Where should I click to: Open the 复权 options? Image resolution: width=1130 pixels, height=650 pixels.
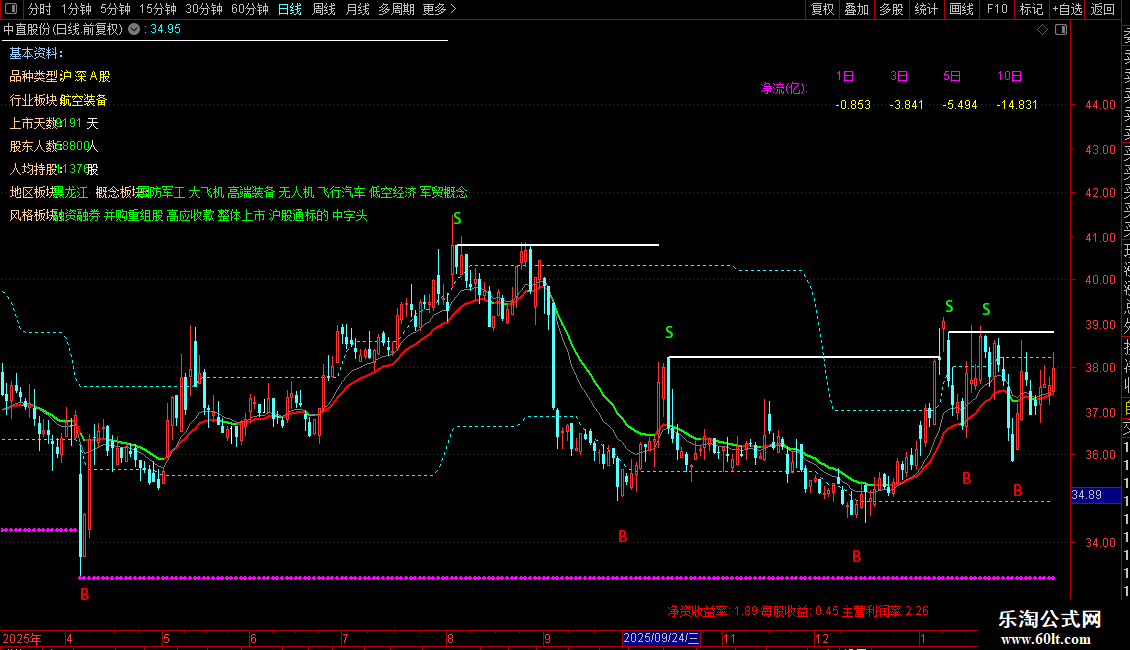tap(822, 9)
